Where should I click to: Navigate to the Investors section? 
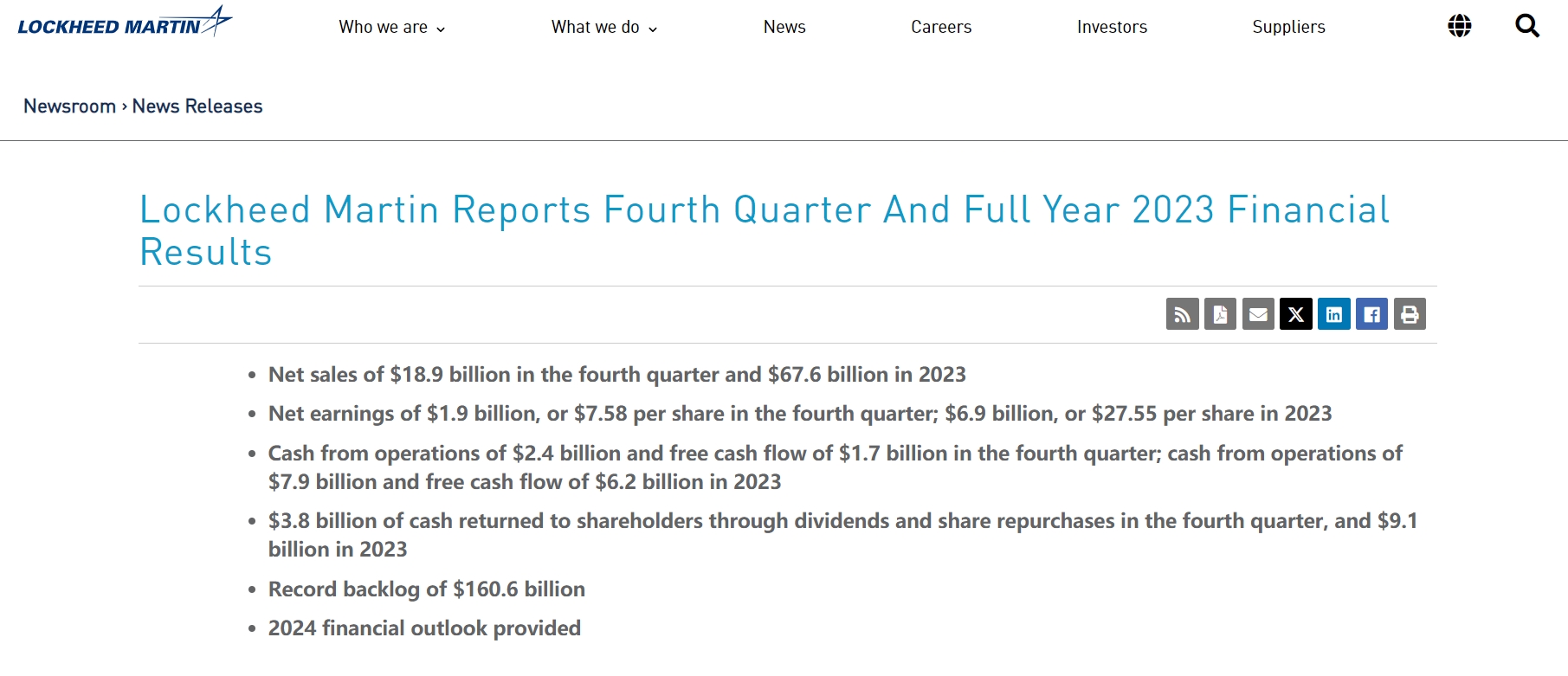[1112, 27]
